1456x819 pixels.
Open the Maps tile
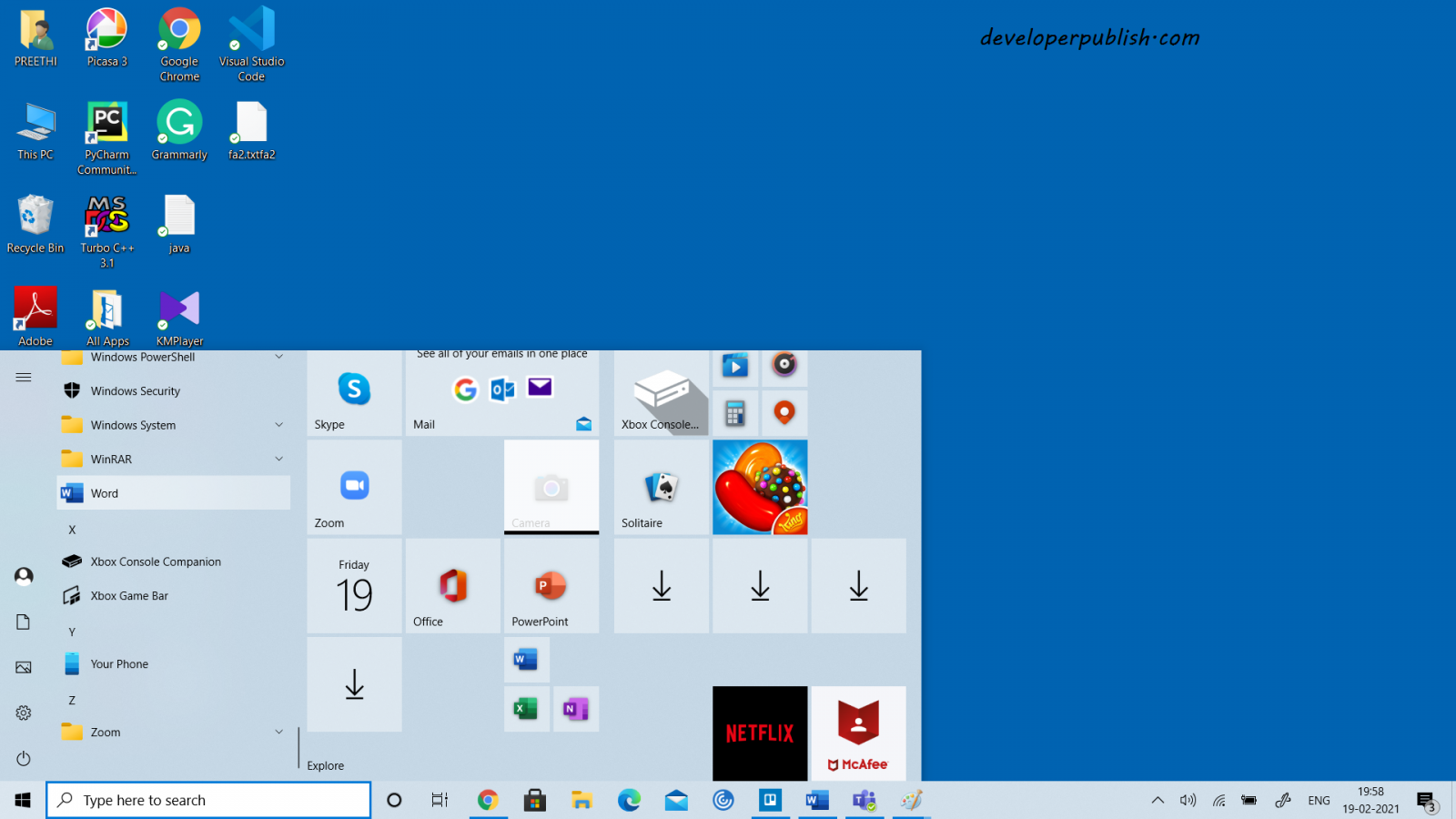pyautogui.click(x=784, y=412)
